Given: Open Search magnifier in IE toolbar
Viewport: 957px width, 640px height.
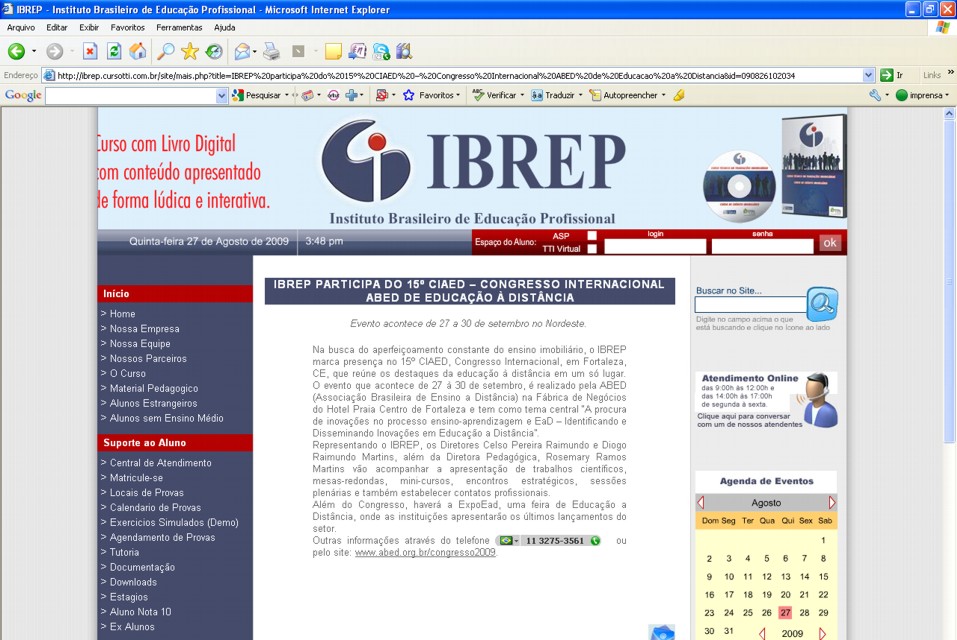Looking at the screenshot, I should pos(165,52).
